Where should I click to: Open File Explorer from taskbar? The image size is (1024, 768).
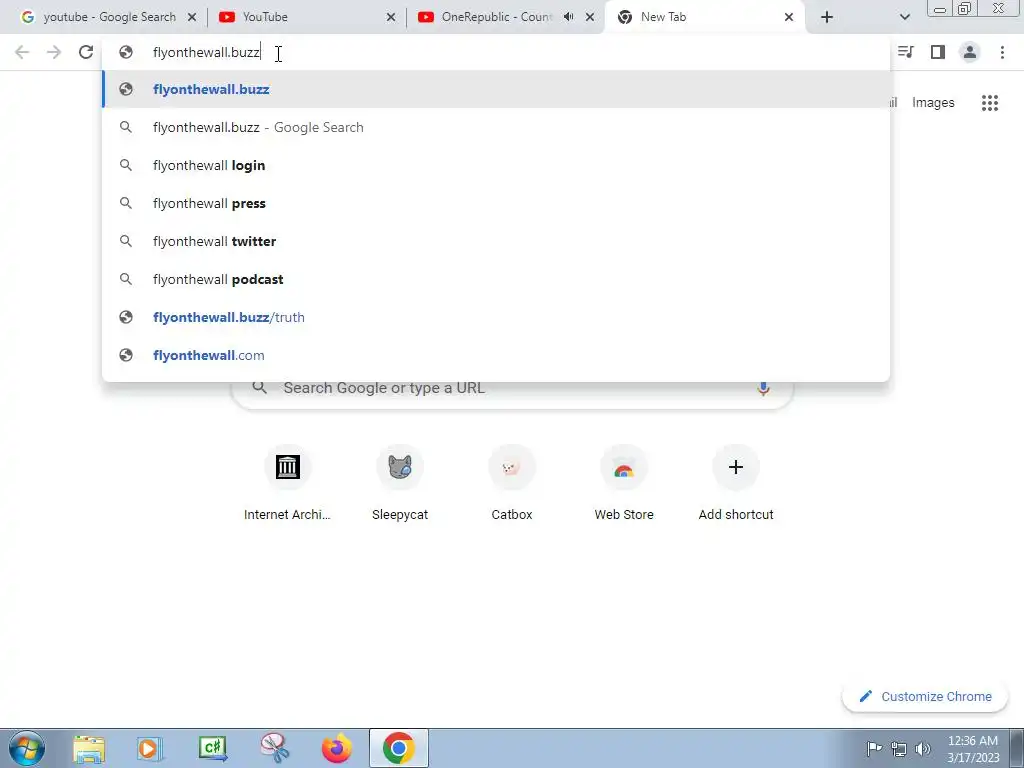pos(89,748)
